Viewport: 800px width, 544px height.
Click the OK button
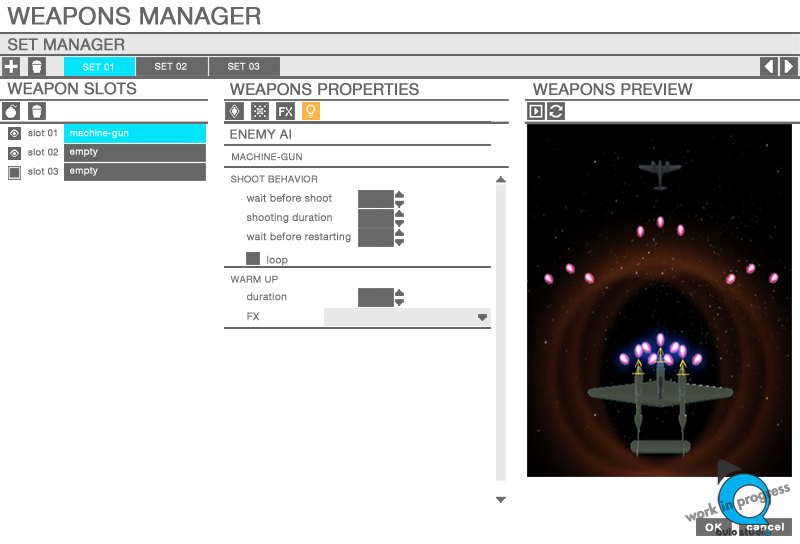(x=714, y=527)
